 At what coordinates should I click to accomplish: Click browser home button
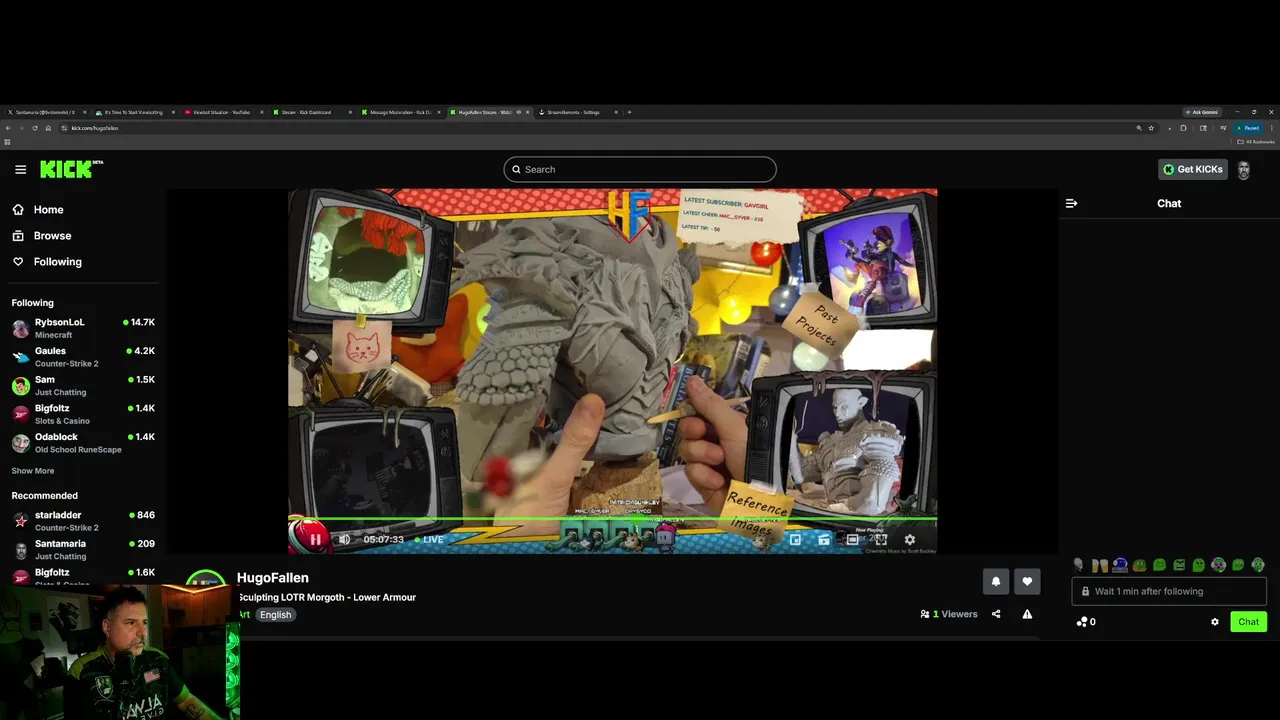[48, 128]
